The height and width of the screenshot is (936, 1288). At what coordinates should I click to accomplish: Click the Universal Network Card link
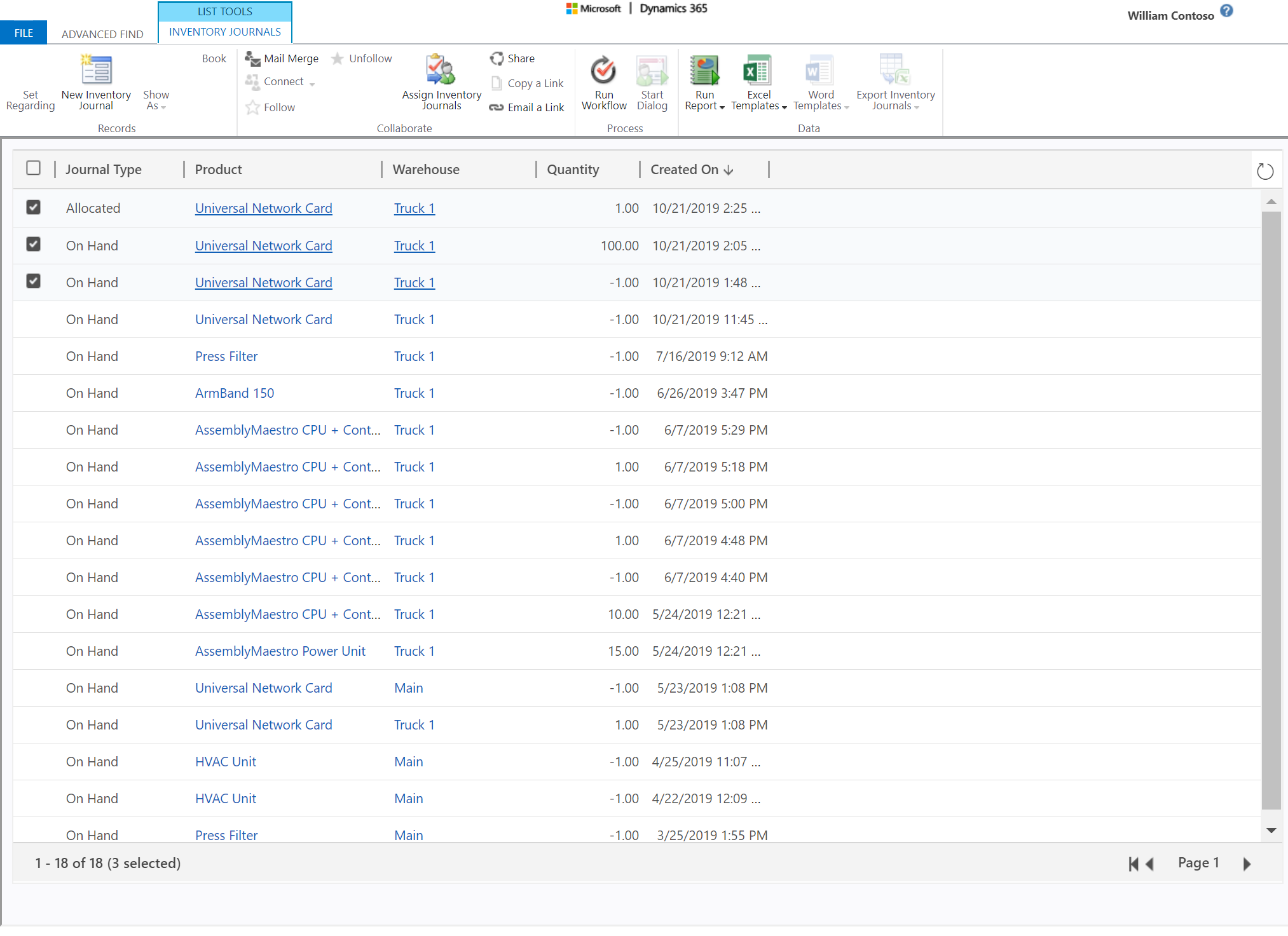tap(264, 208)
